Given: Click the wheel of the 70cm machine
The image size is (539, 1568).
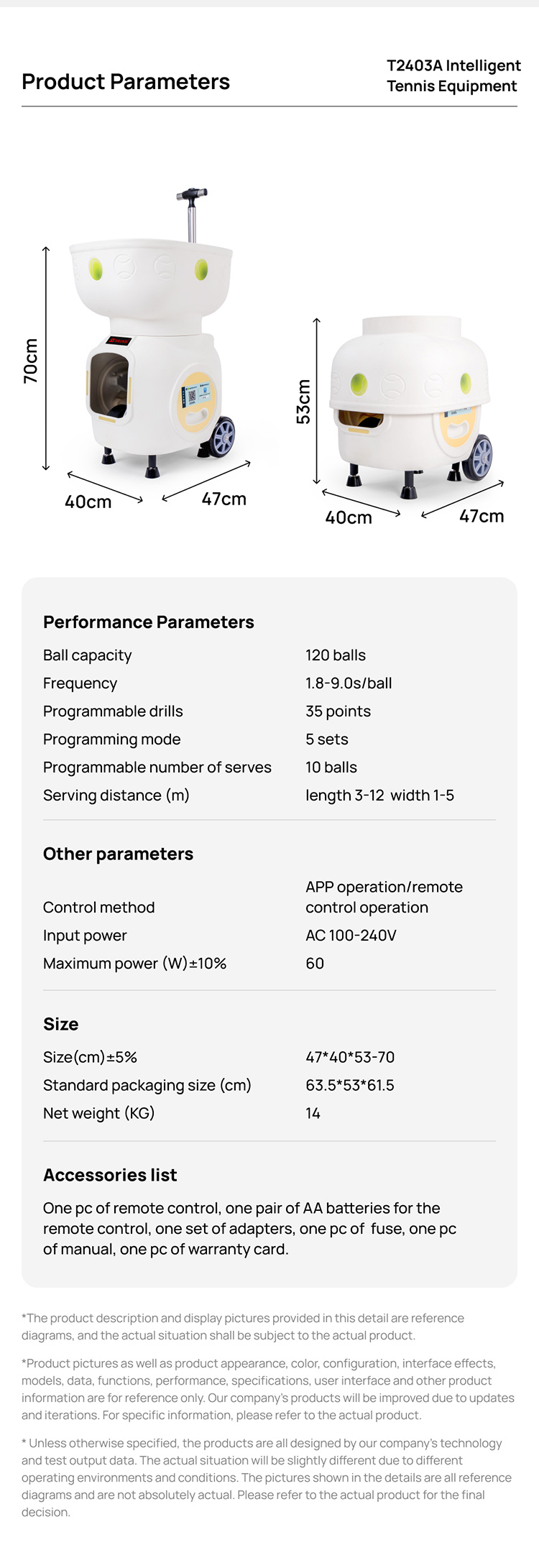Looking at the screenshot, I should pyautogui.click(x=224, y=435).
